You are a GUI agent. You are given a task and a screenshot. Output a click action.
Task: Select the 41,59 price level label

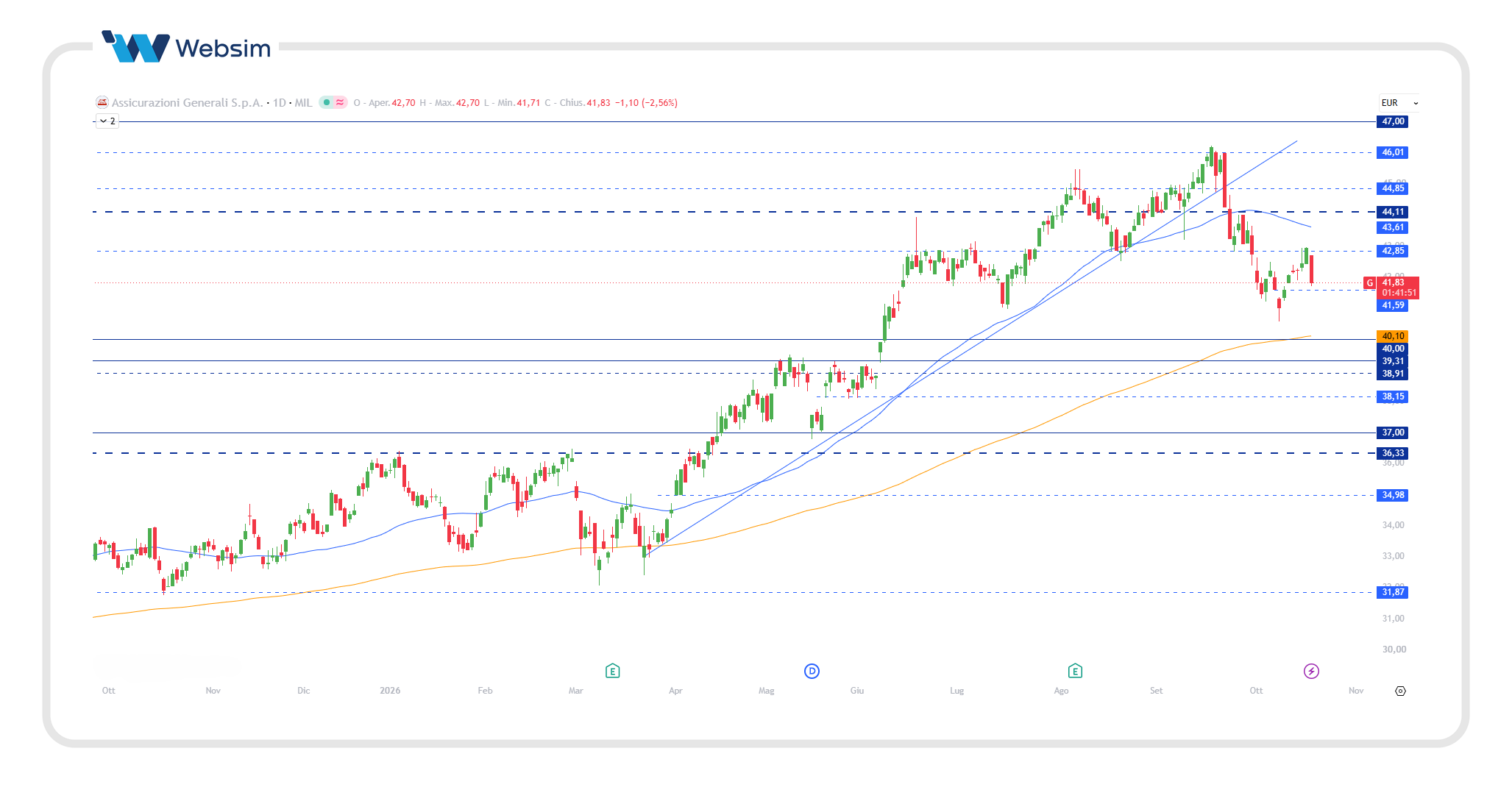click(x=1392, y=305)
